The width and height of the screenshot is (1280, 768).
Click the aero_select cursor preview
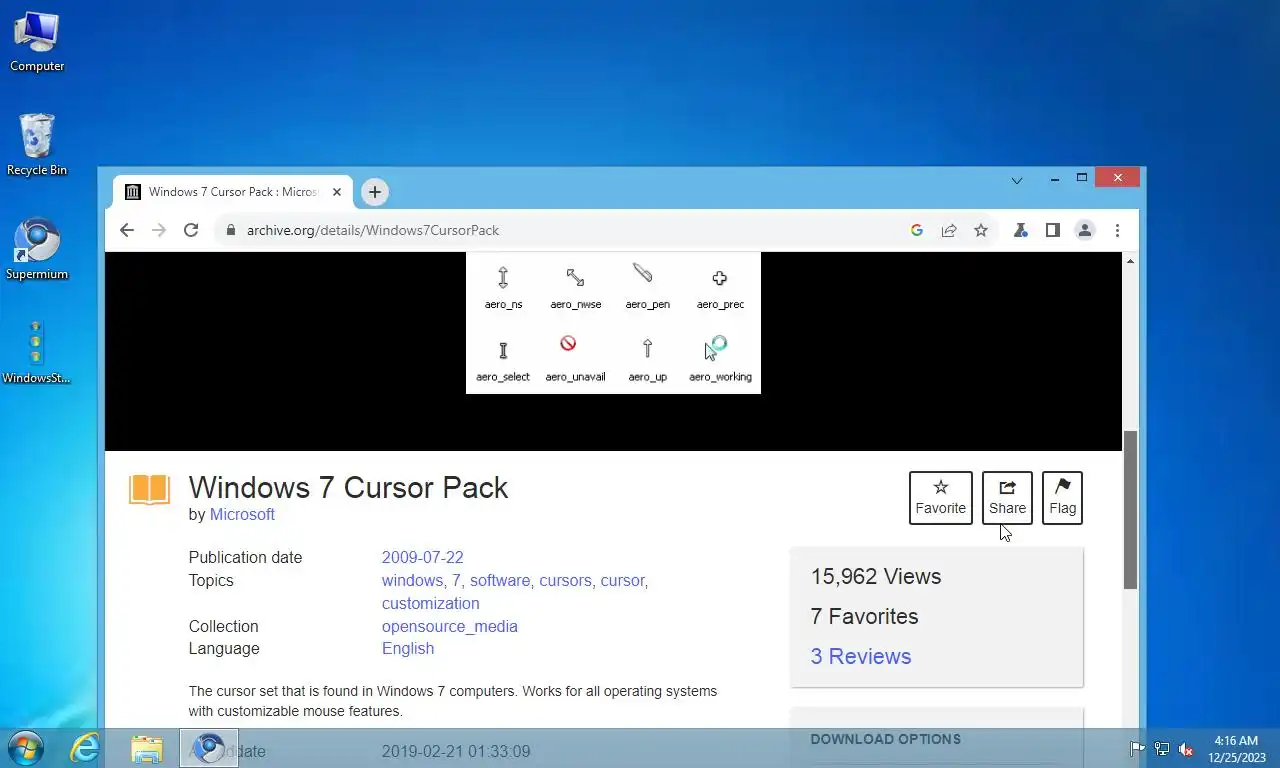click(503, 360)
